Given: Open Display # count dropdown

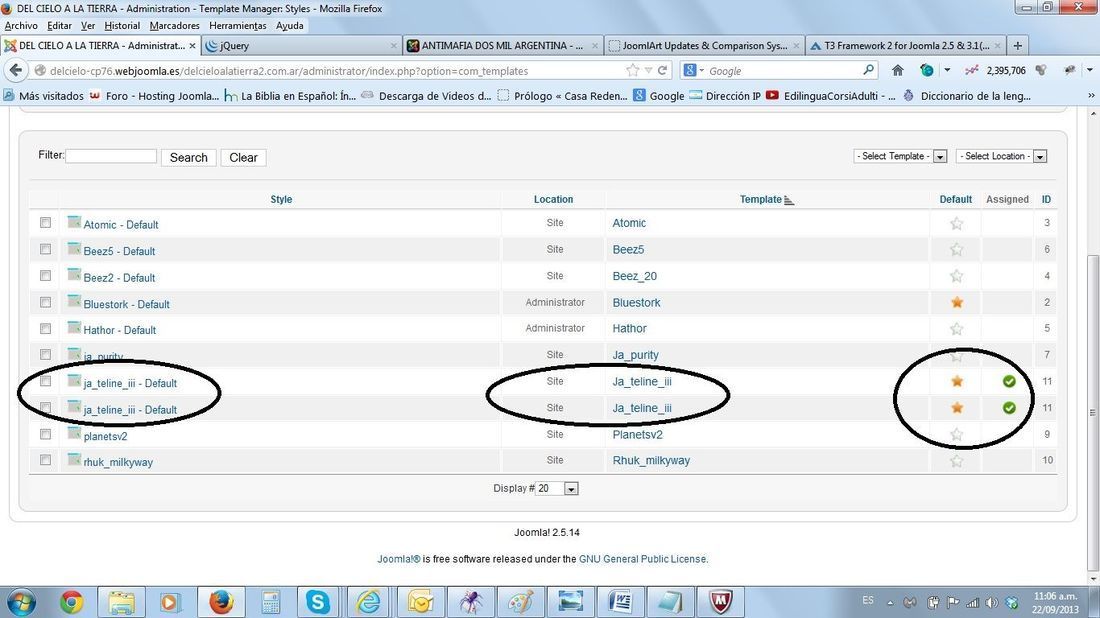Looking at the screenshot, I should point(558,488).
